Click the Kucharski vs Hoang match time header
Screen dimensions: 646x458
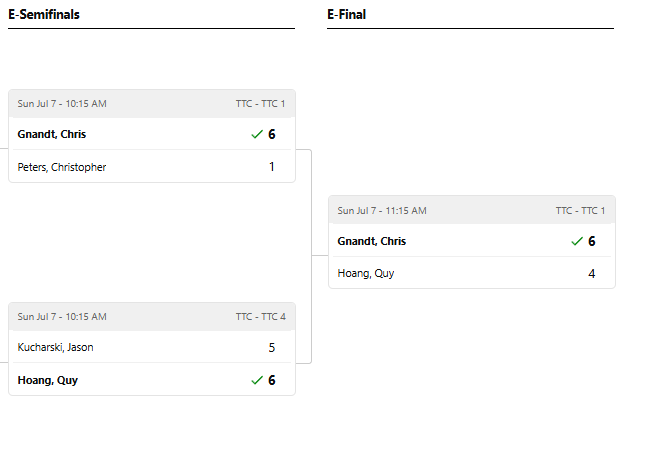point(62,316)
